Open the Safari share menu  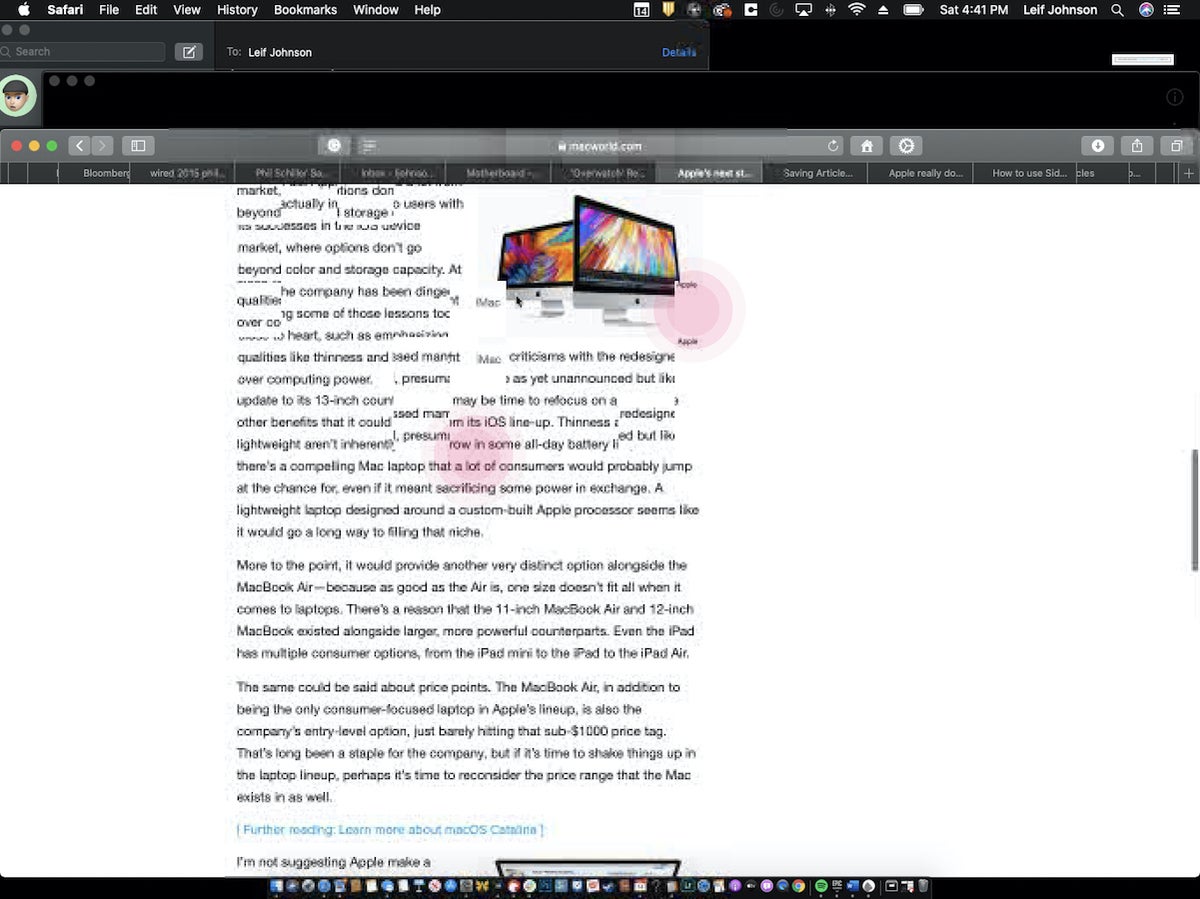1137,146
